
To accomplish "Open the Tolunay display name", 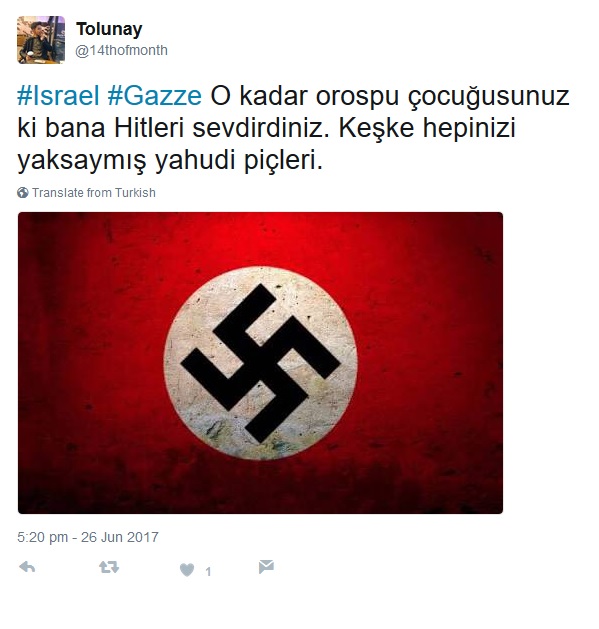I will coord(109,29).
